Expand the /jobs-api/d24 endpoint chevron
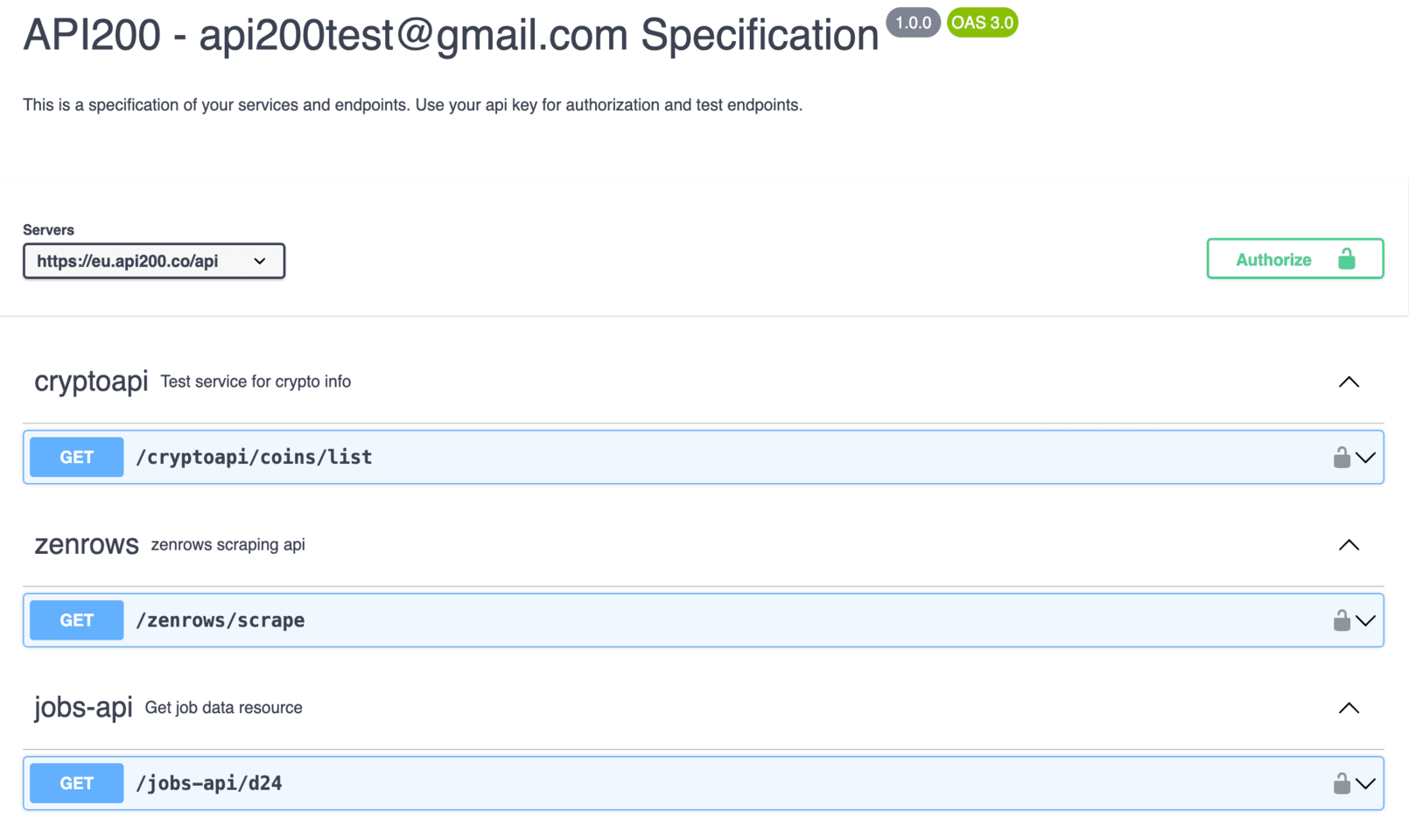The height and width of the screenshot is (840, 1409). point(1366,784)
